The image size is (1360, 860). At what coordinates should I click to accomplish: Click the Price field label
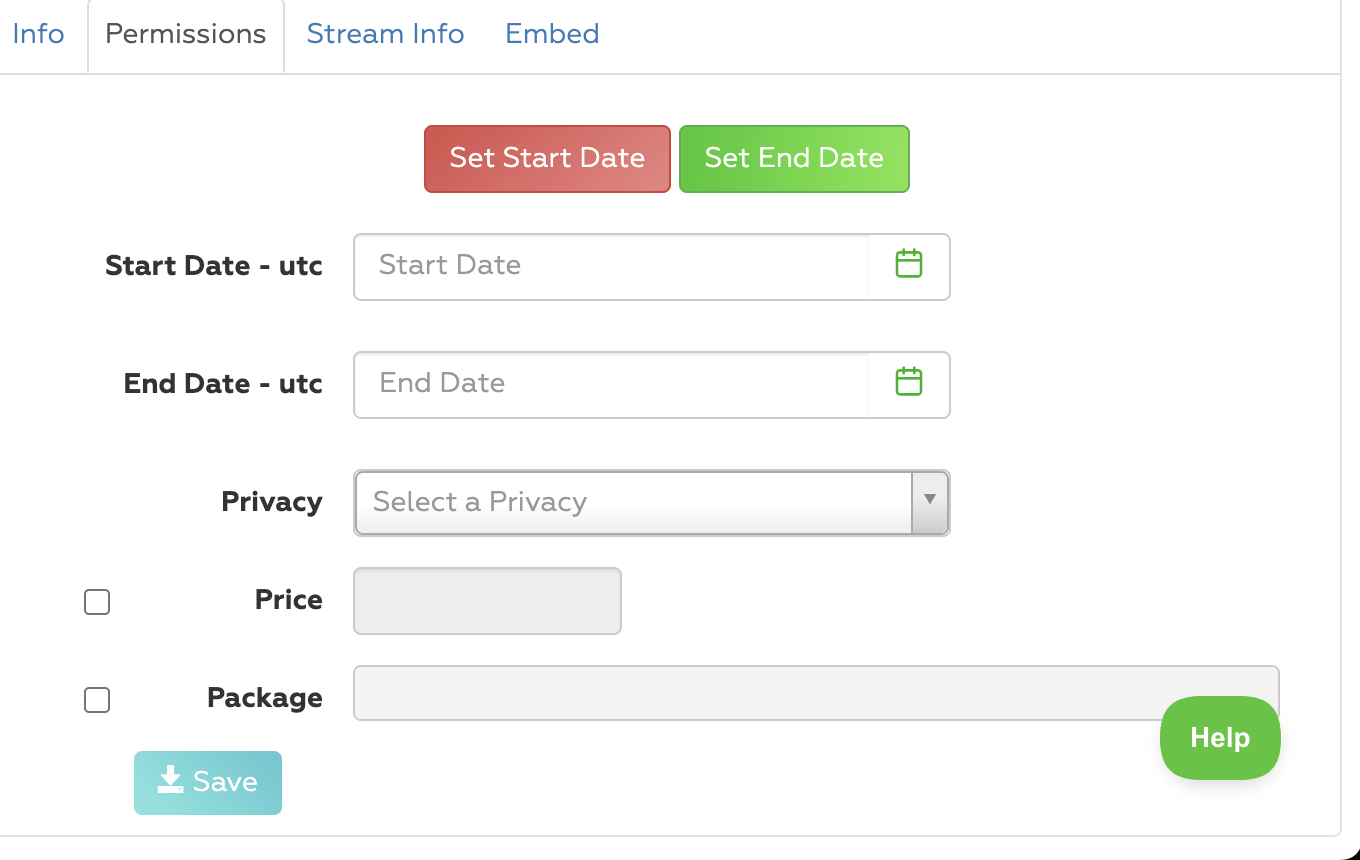(288, 600)
